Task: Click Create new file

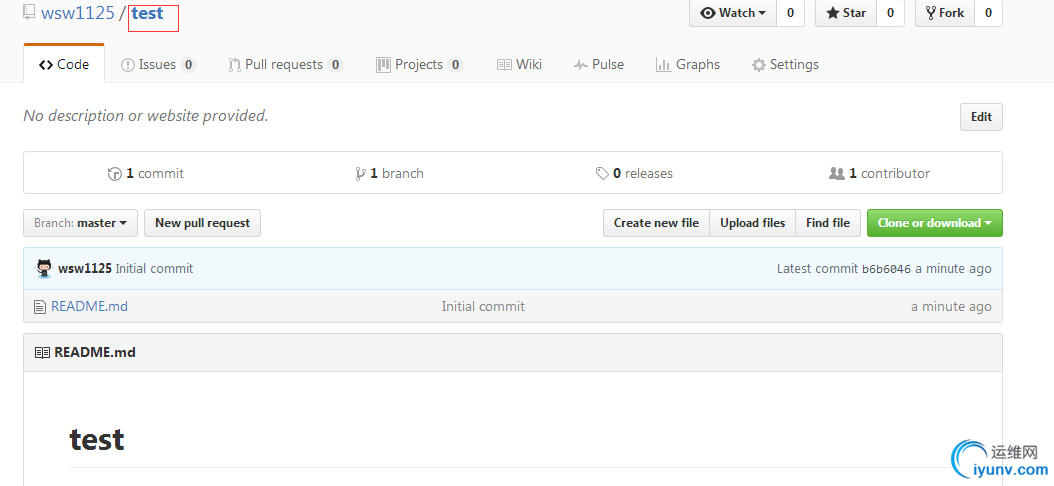Action: click(x=656, y=223)
